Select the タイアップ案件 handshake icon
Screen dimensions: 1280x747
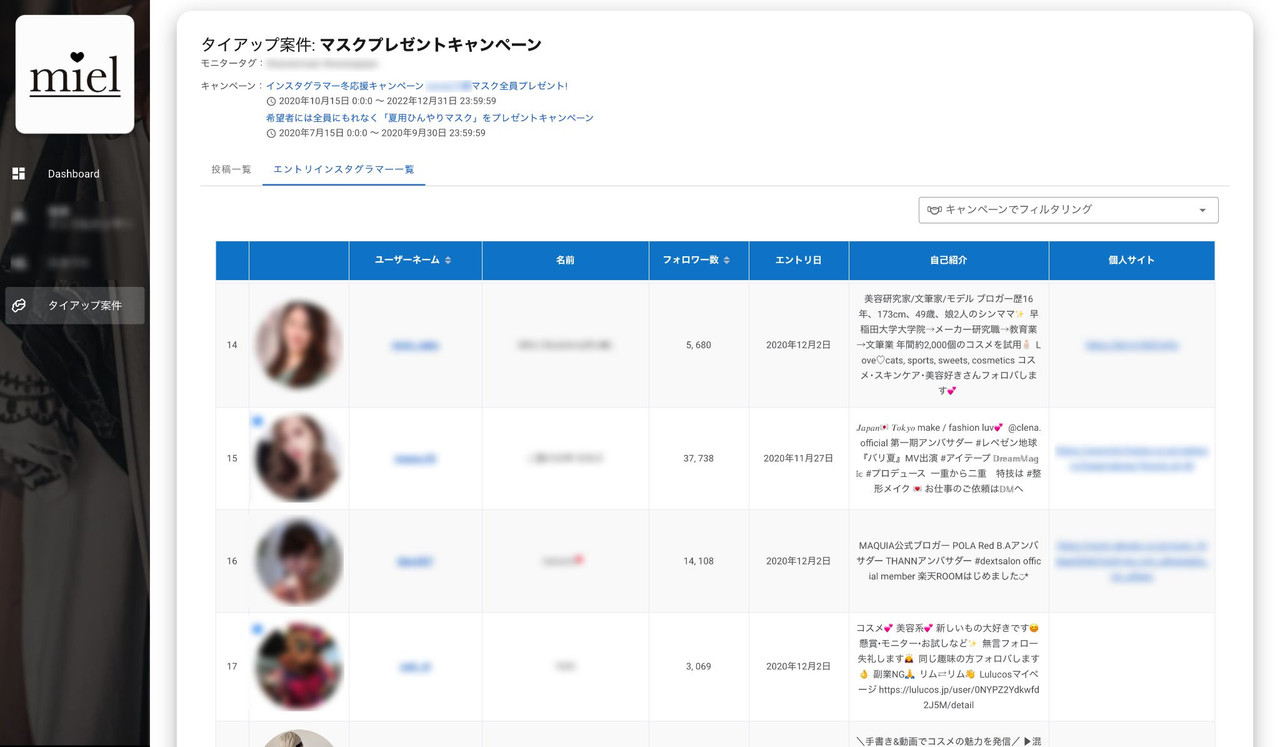[18, 305]
